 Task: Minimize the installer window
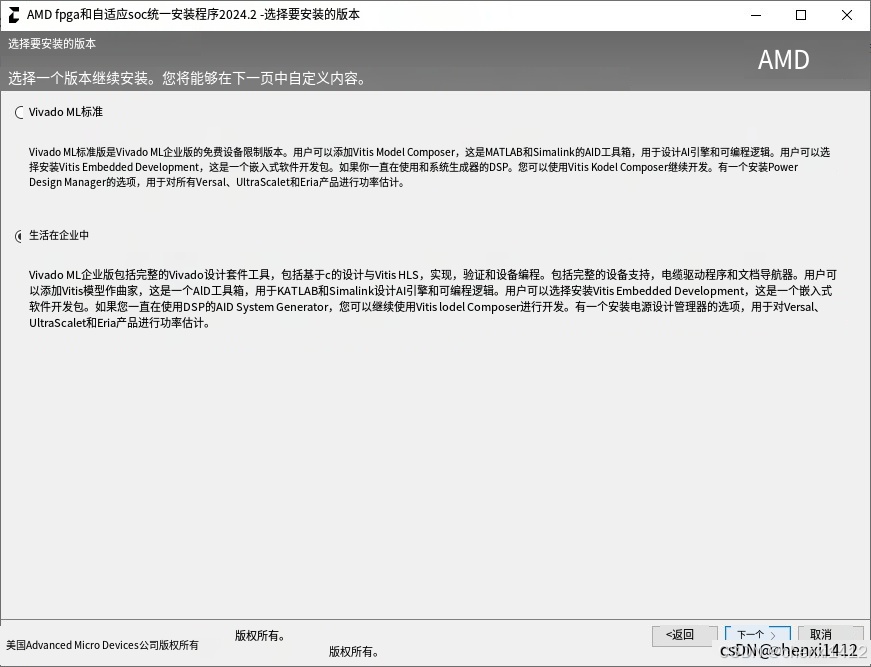[x=756, y=15]
